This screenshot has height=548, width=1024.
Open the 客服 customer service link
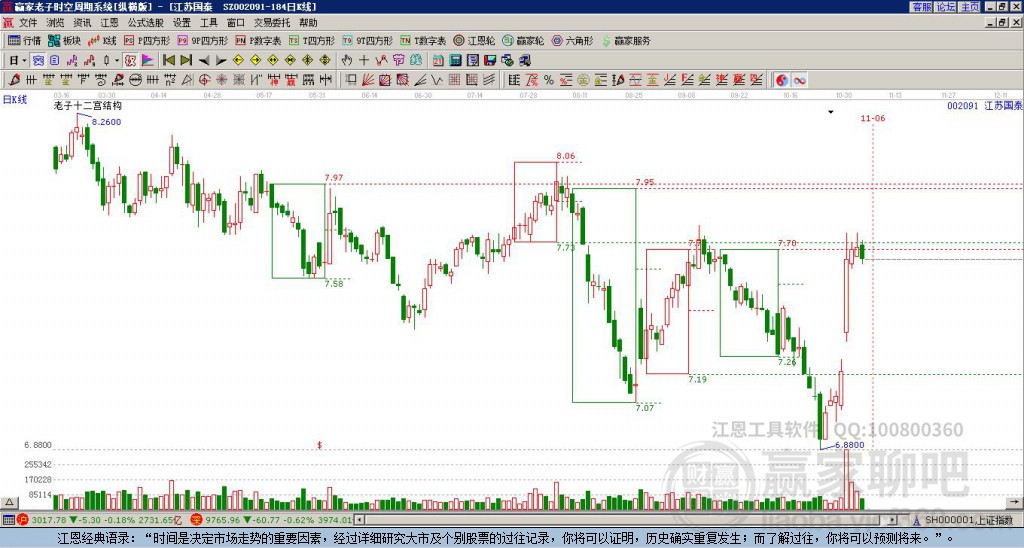(x=921, y=7)
